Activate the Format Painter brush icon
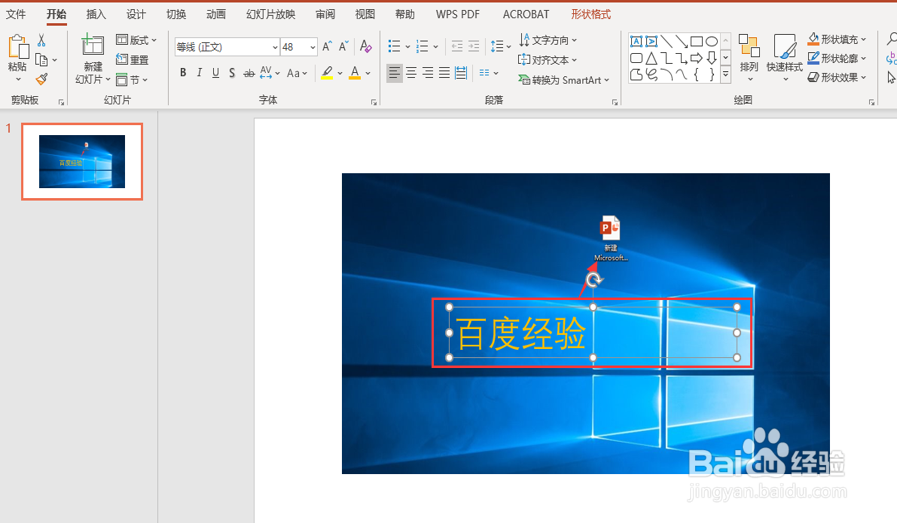The height and width of the screenshot is (523, 897). [41, 79]
